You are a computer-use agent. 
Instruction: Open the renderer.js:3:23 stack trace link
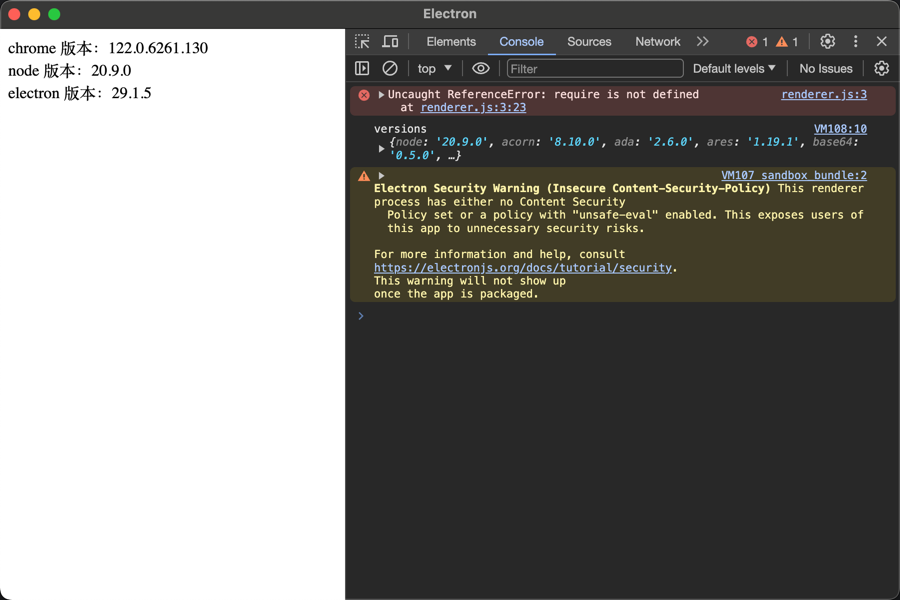pyautogui.click(x=473, y=107)
